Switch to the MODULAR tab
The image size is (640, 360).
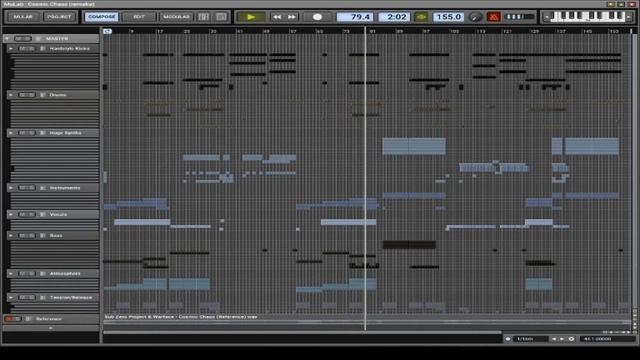176,17
